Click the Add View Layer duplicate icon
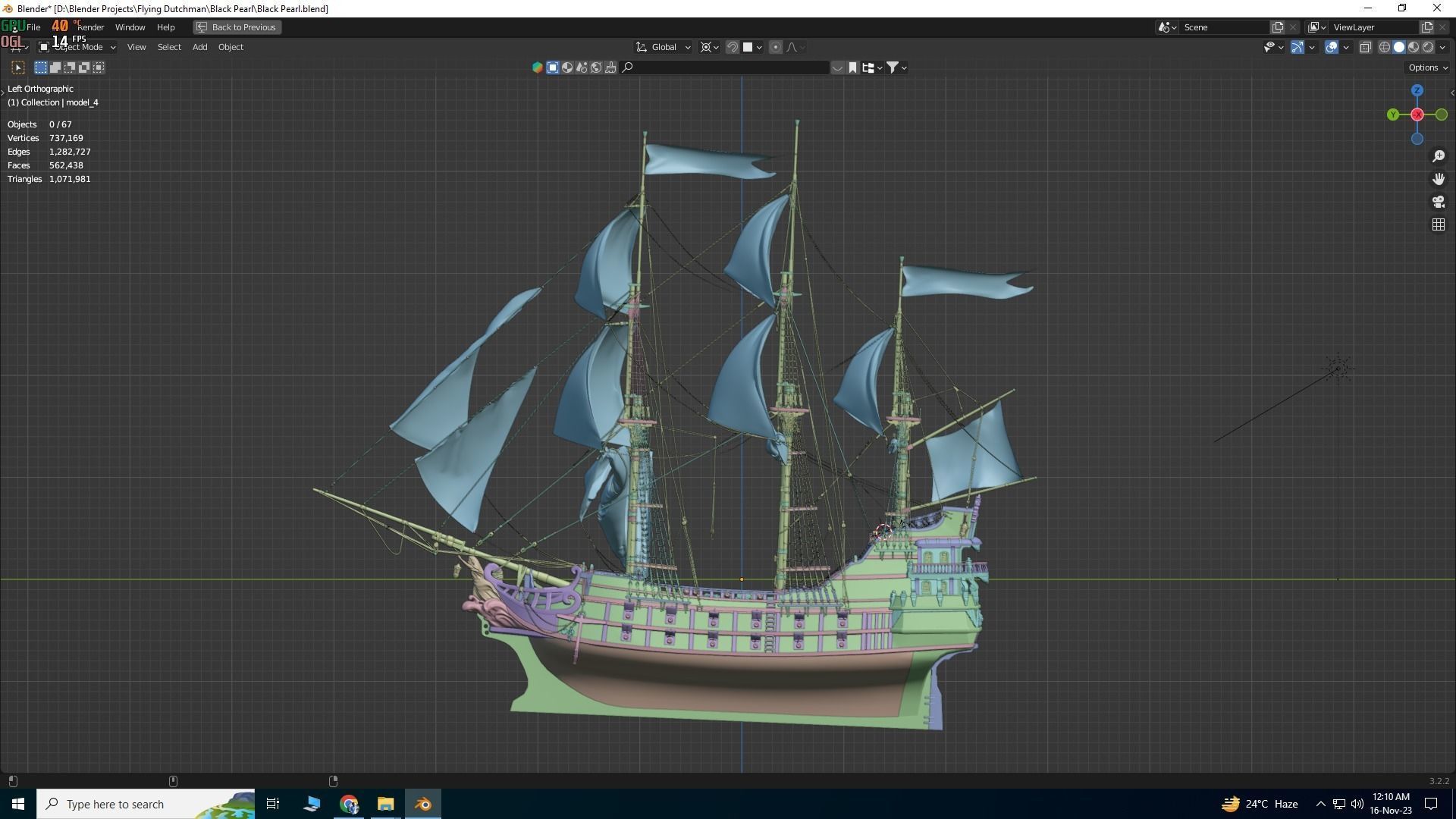 point(1426,27)
